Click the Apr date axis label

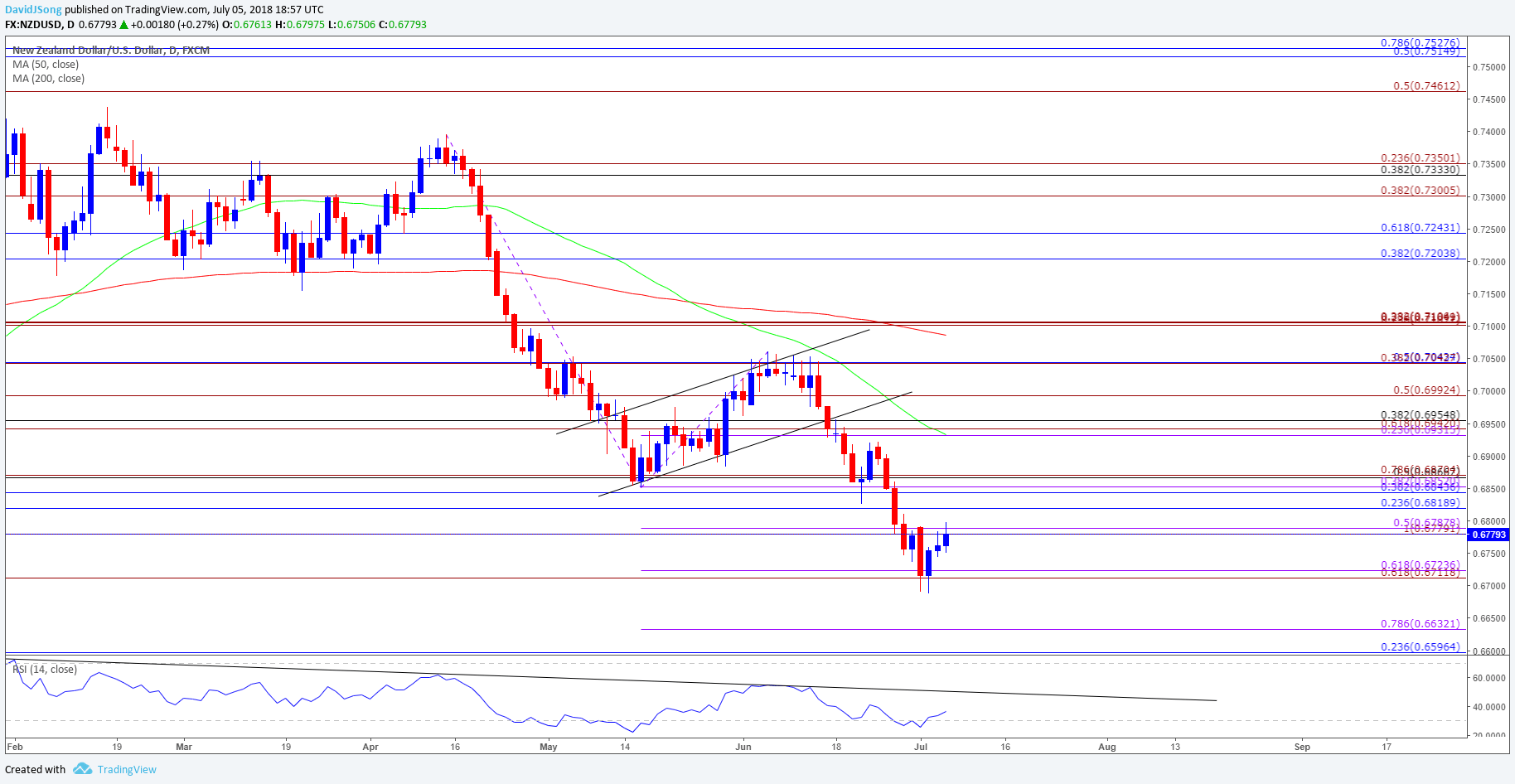click(x=370, y=747)
